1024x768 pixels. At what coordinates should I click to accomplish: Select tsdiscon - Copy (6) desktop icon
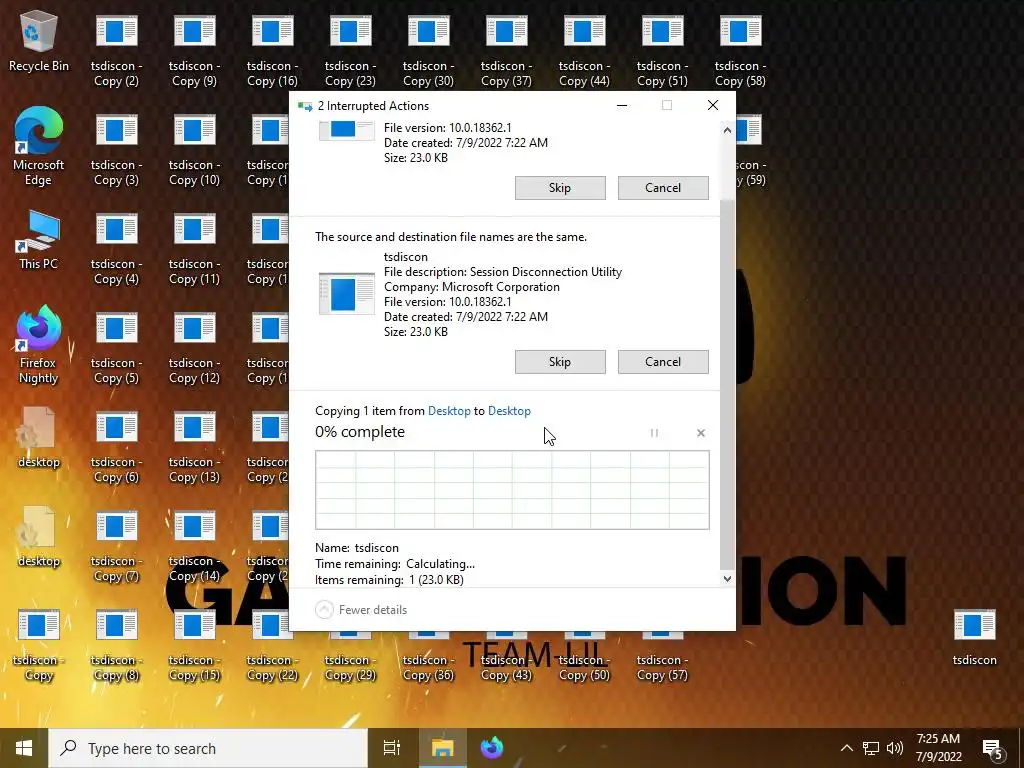tap(116, 449)
